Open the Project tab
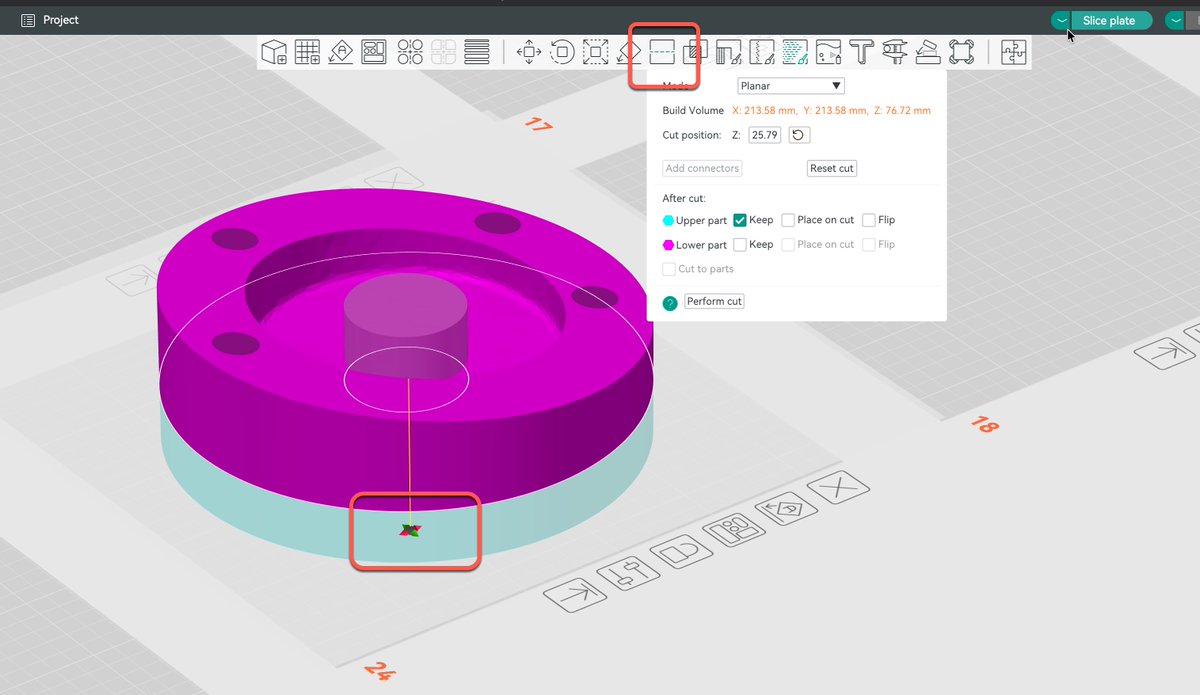Screen dimensions: 1200x695 50,20
